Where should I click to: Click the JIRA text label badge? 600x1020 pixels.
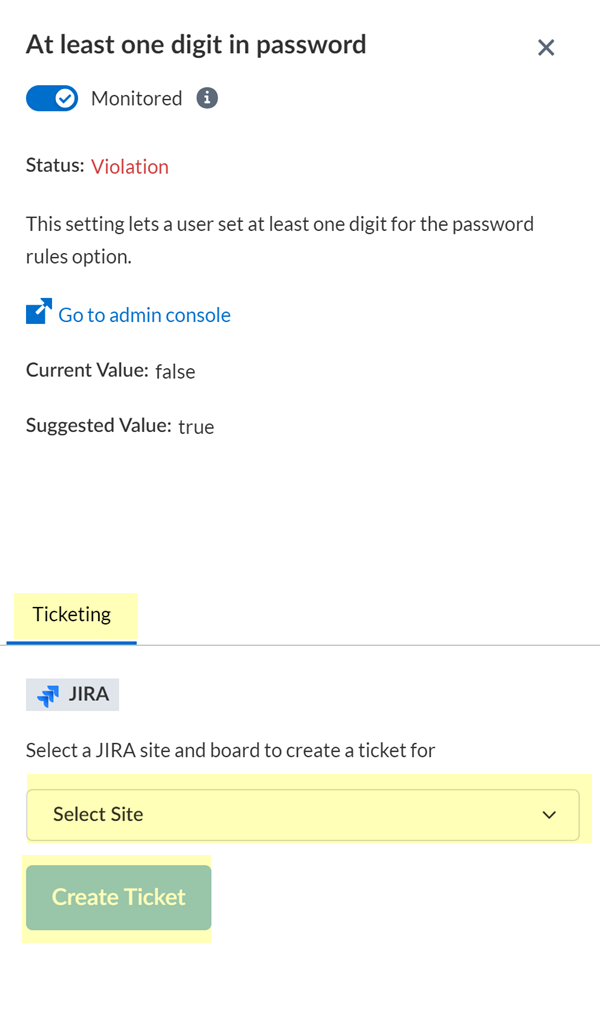(89, 694)
